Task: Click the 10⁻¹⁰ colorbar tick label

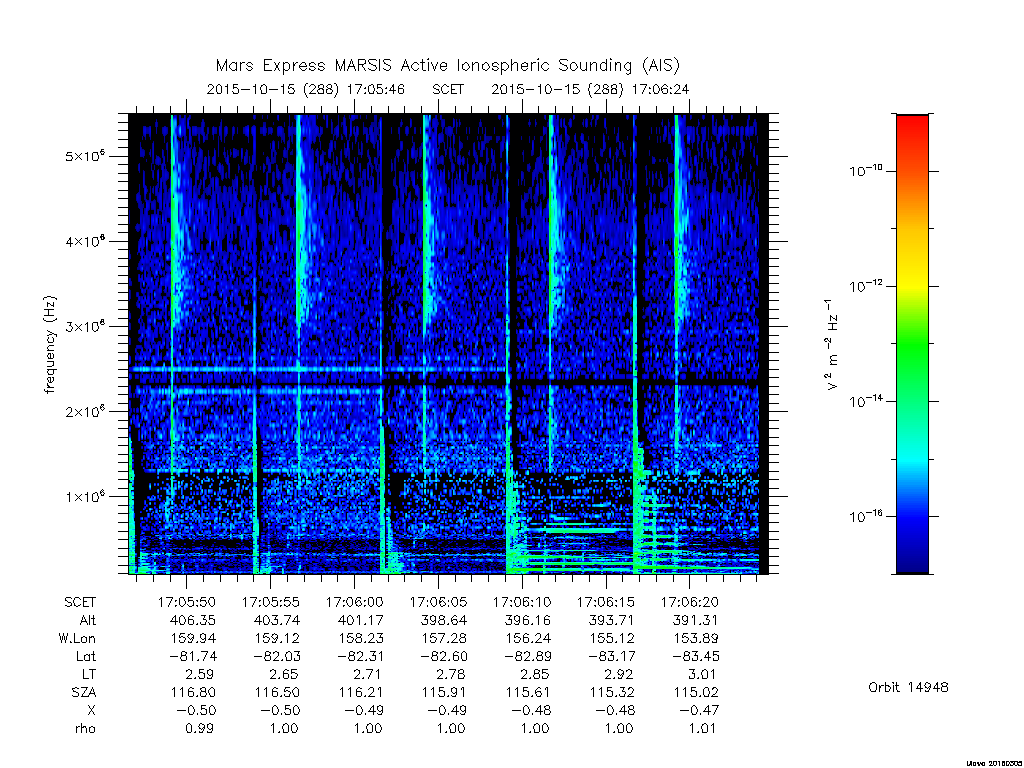Action: point(866,170)
